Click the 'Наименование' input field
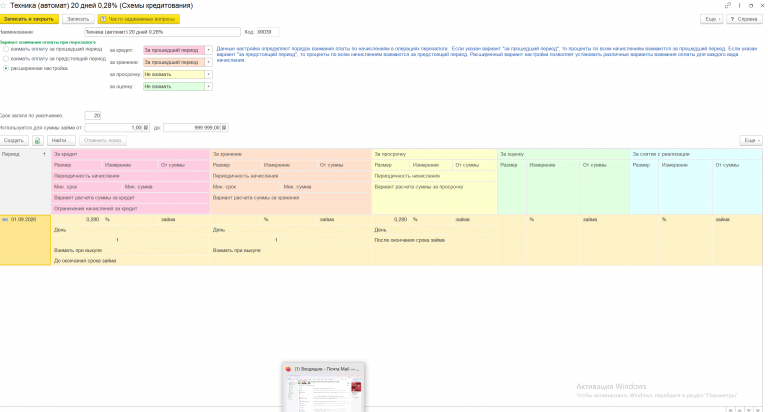This screenshot has height=412, width=768. [162, 32]
